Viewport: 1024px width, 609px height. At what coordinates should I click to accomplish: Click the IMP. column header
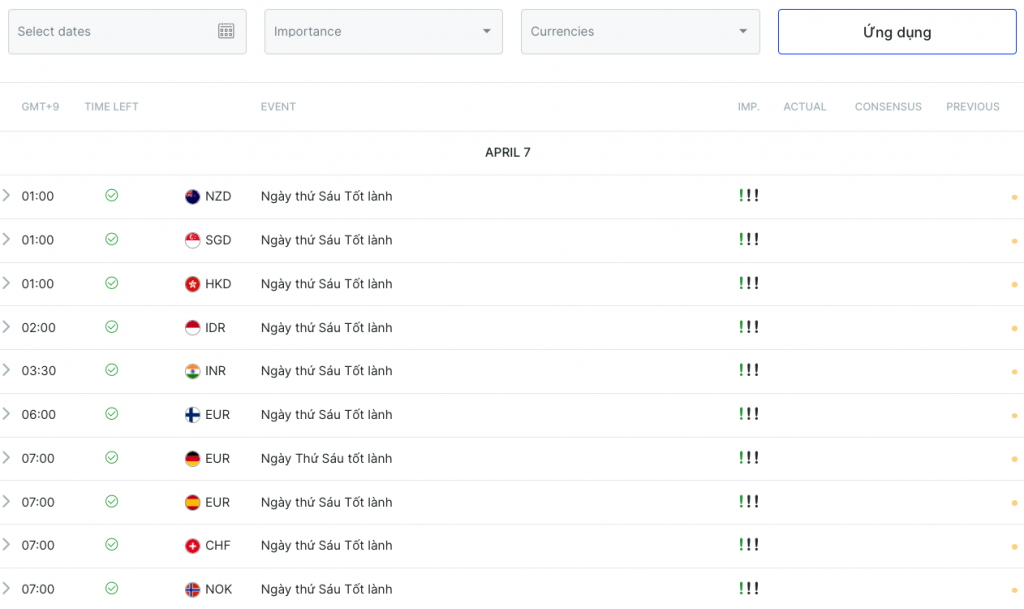(748, 106)
